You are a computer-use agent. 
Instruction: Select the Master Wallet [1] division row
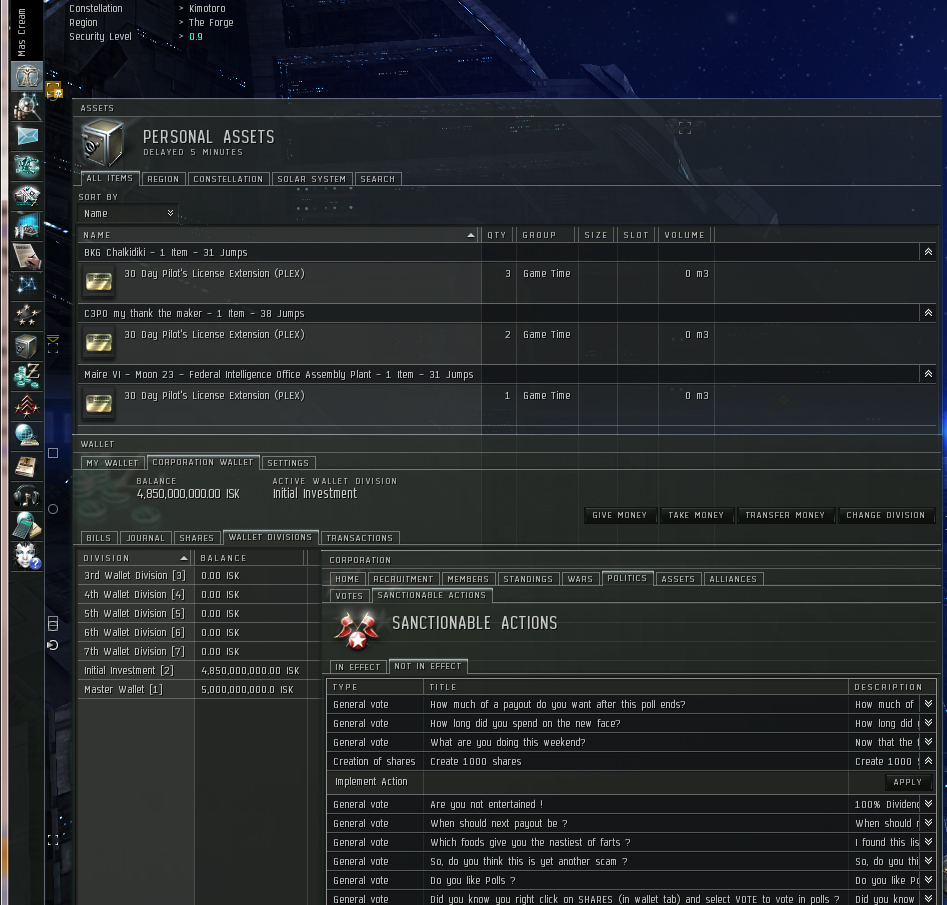tap(199, 689)
